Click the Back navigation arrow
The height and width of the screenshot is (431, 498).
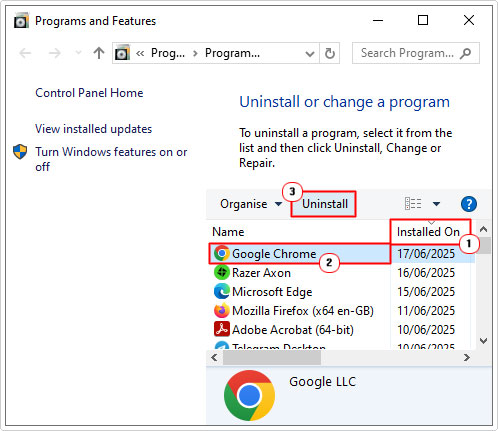tap(25, 53)
